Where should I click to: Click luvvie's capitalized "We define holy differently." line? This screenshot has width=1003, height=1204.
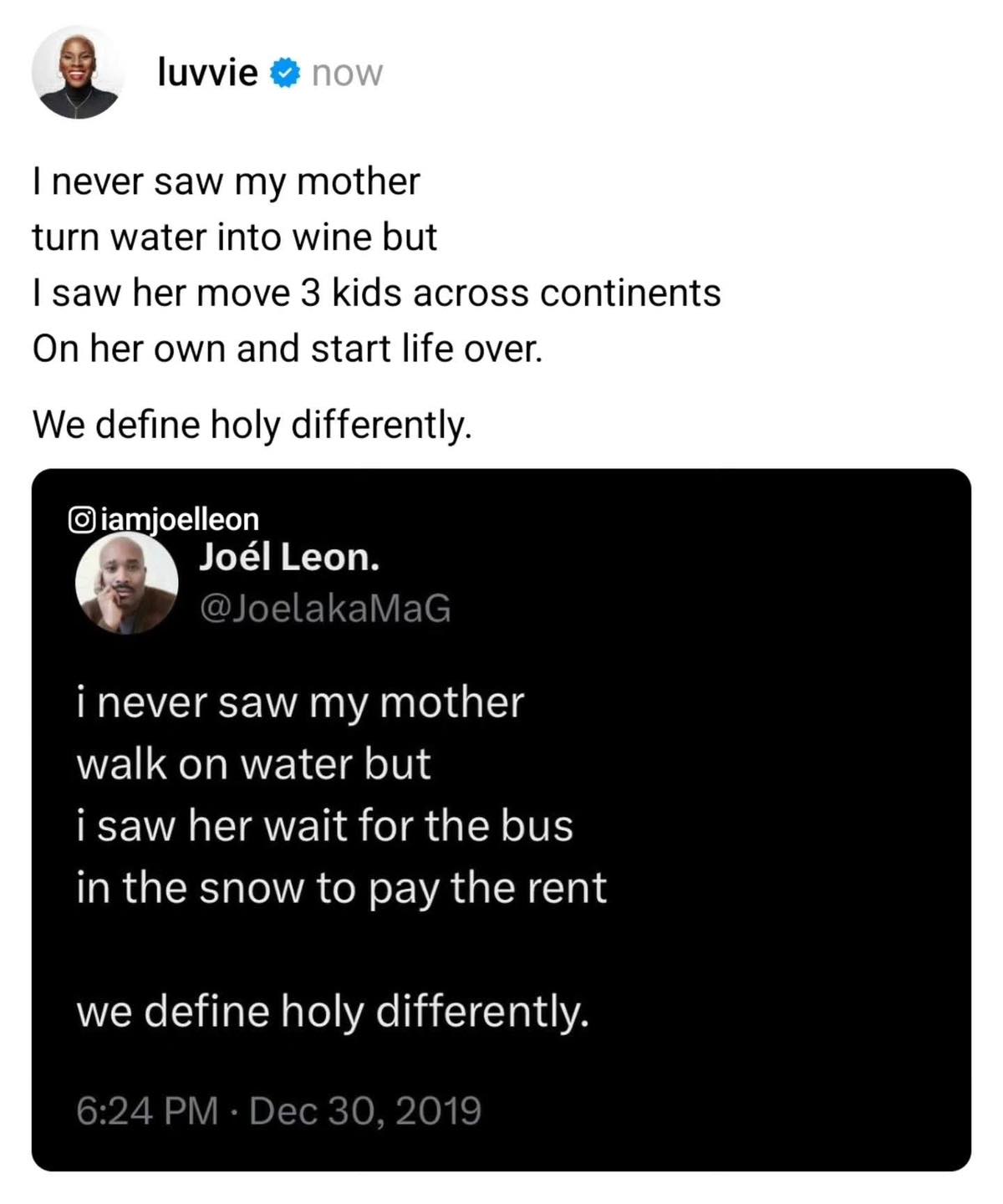click(252, 425)
